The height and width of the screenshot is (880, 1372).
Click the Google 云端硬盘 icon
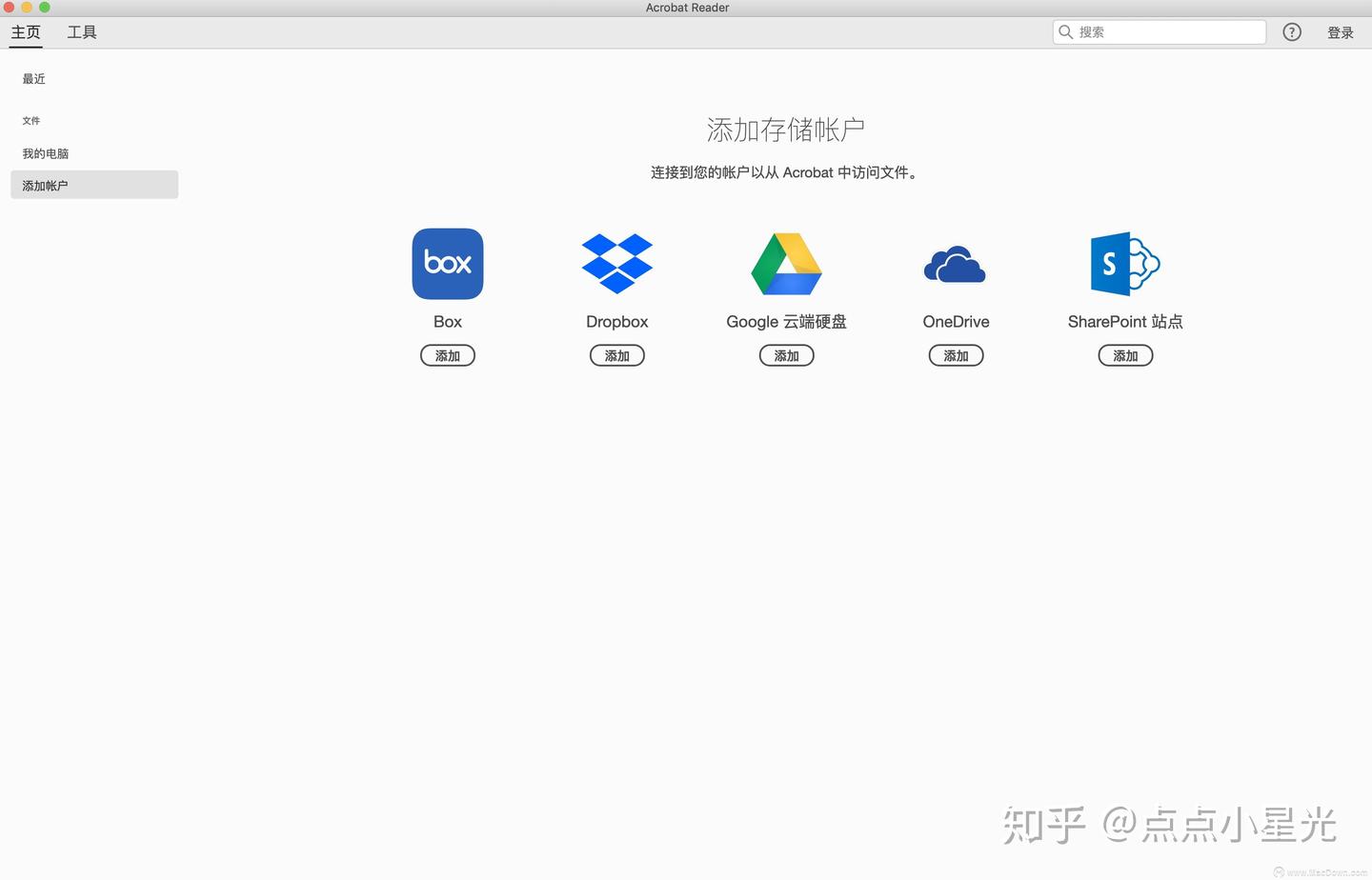coord(786,264)
